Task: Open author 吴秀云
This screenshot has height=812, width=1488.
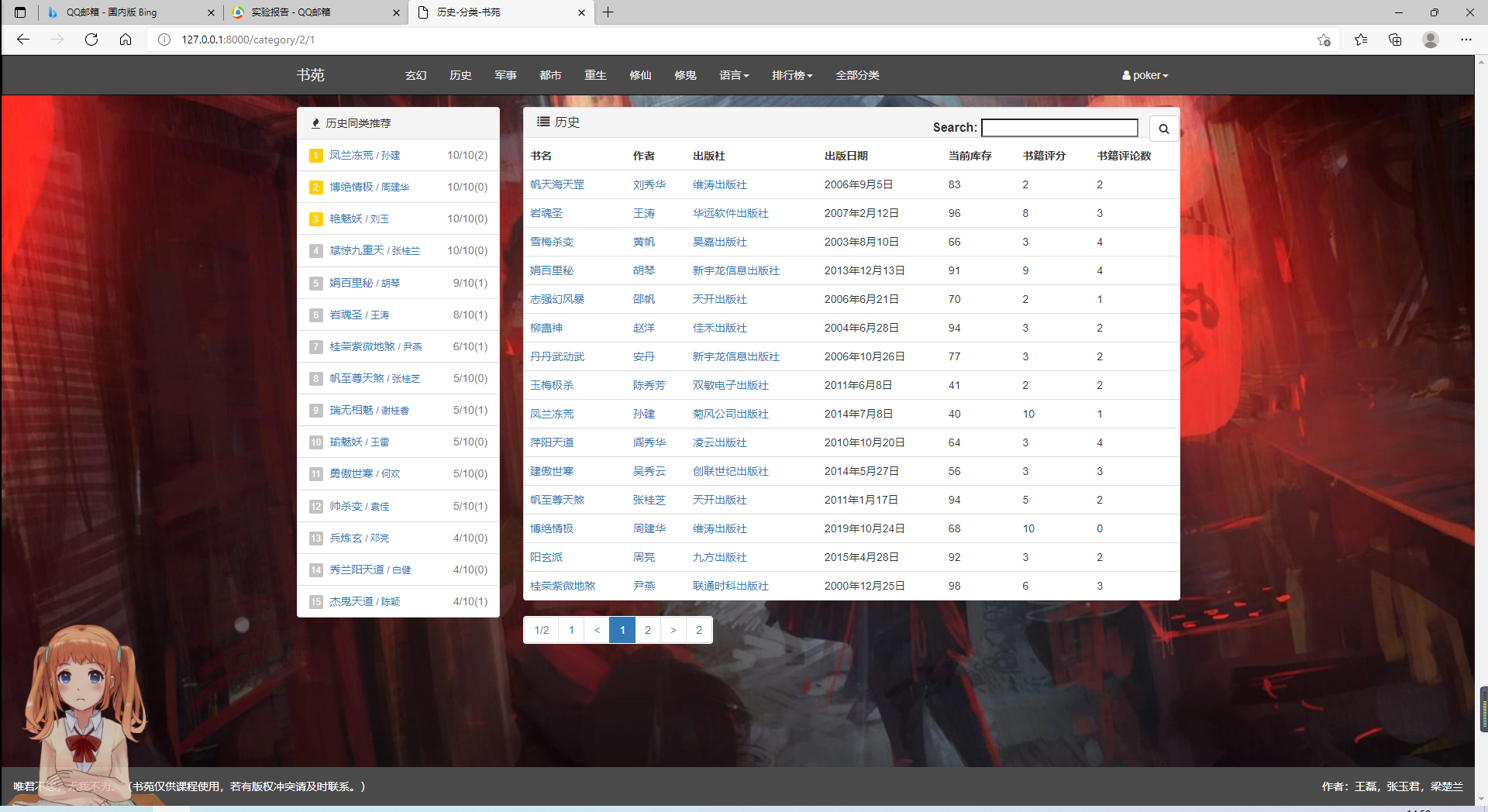Action: click(649, 471)
